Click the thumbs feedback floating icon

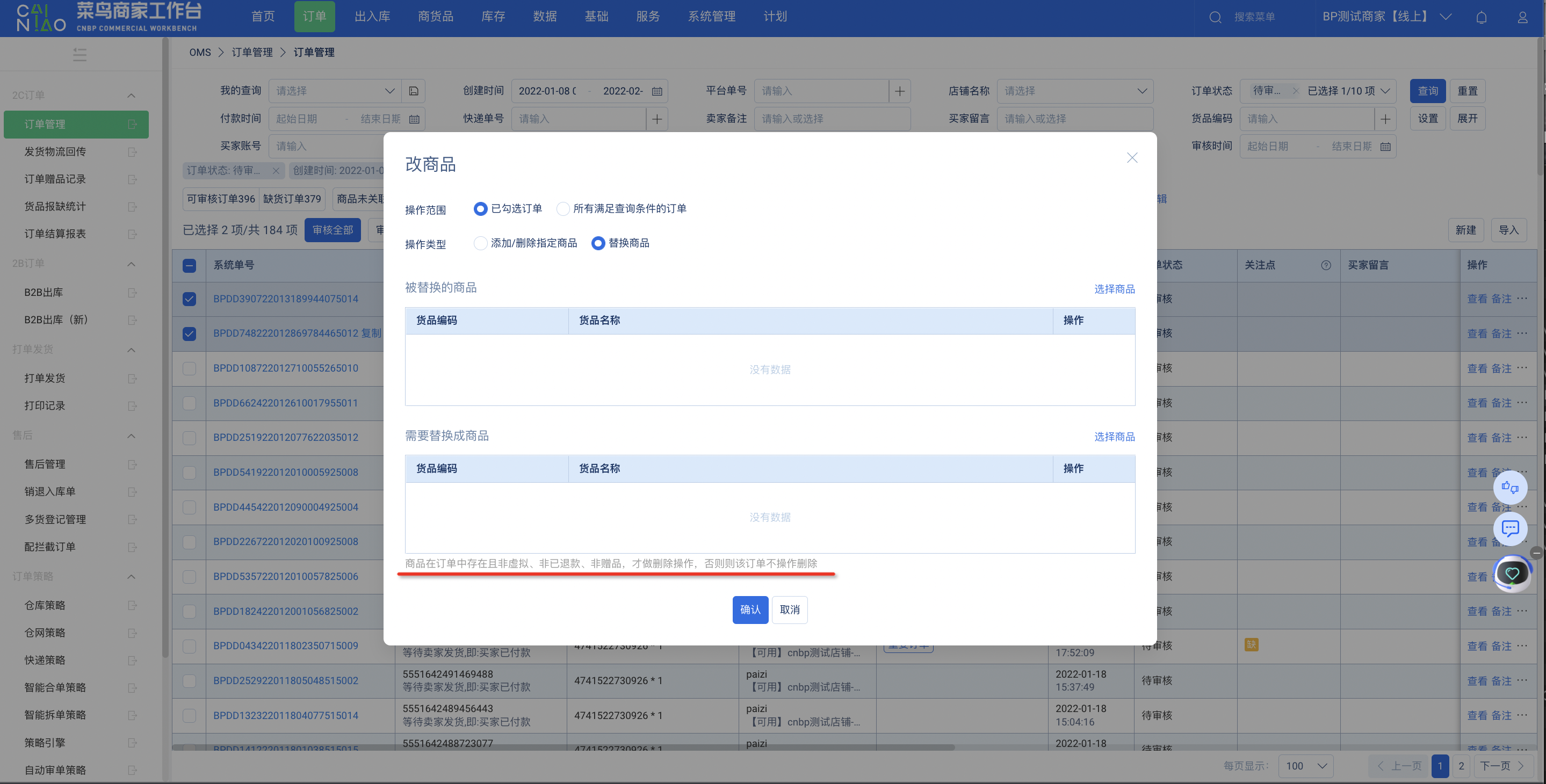pos(1510,487)
